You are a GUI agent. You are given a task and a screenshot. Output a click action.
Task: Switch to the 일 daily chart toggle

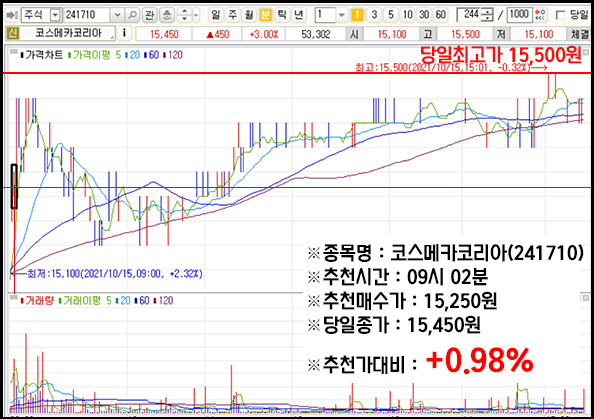pyautogui.click(x=215, y=15)
